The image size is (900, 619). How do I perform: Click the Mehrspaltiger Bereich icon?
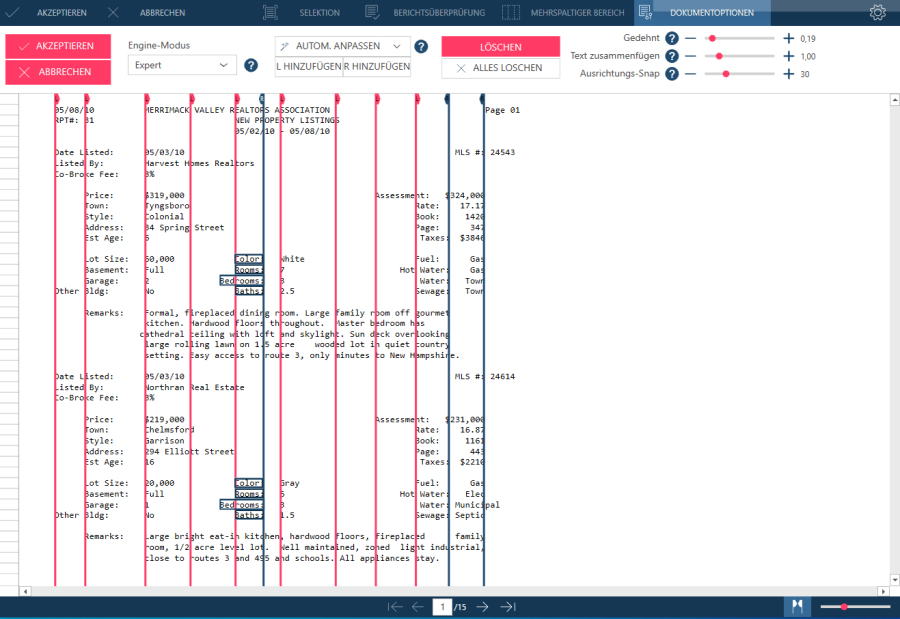[x=510, y=12]
